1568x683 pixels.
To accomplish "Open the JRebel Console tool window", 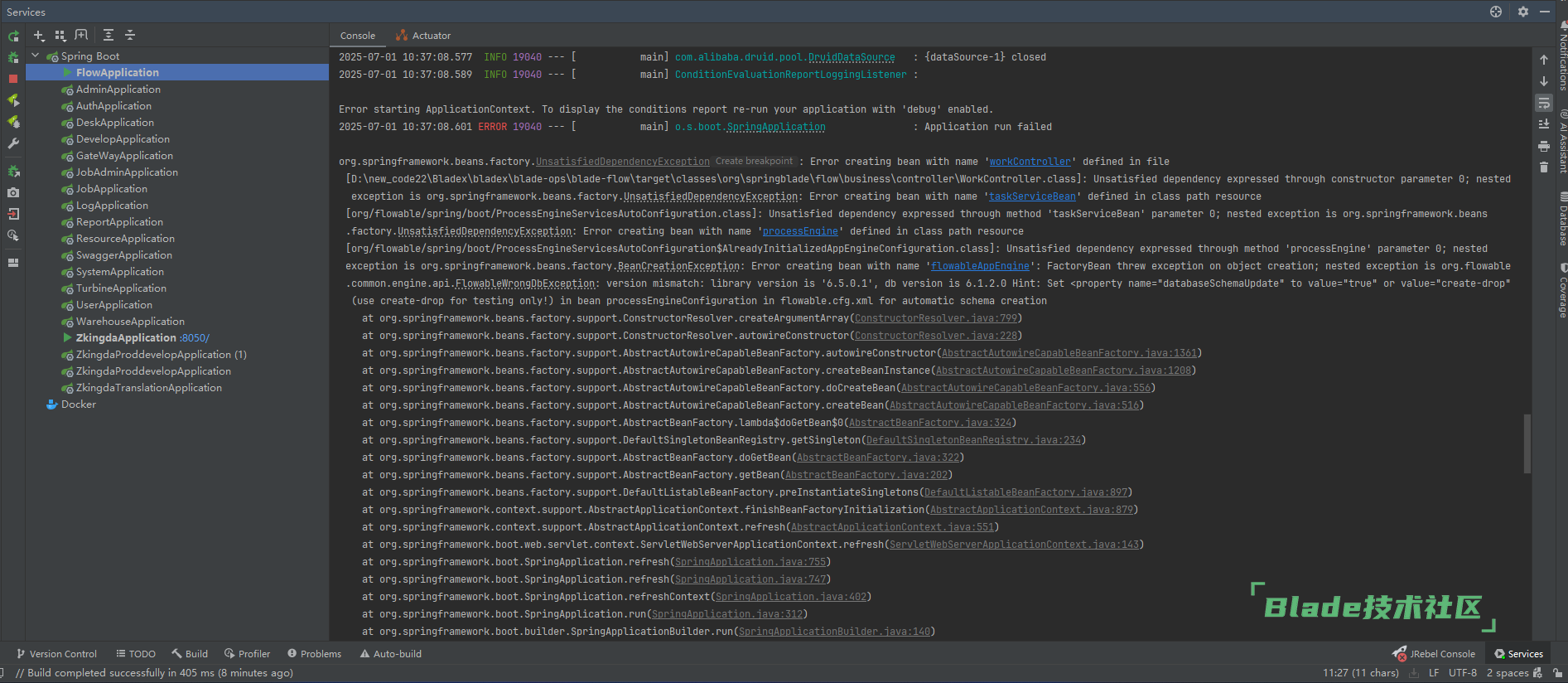I will (x=1434, y=654).
